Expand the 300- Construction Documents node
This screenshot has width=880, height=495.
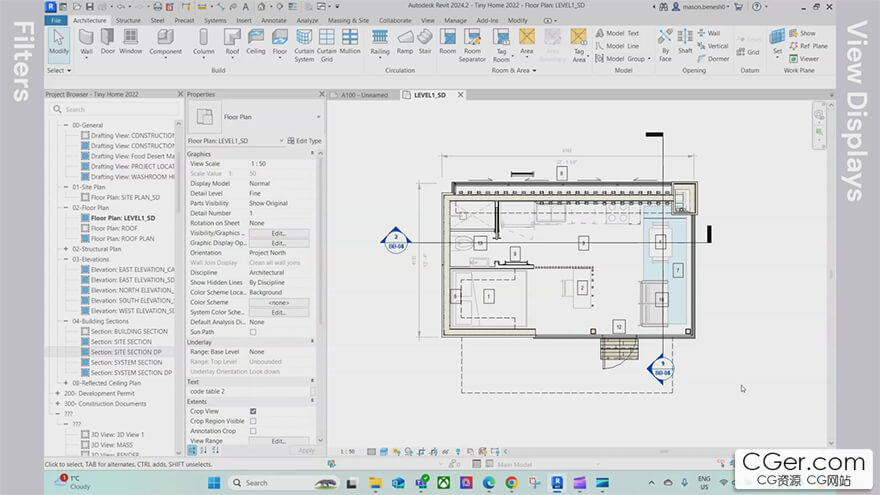(x=57, y=404)
